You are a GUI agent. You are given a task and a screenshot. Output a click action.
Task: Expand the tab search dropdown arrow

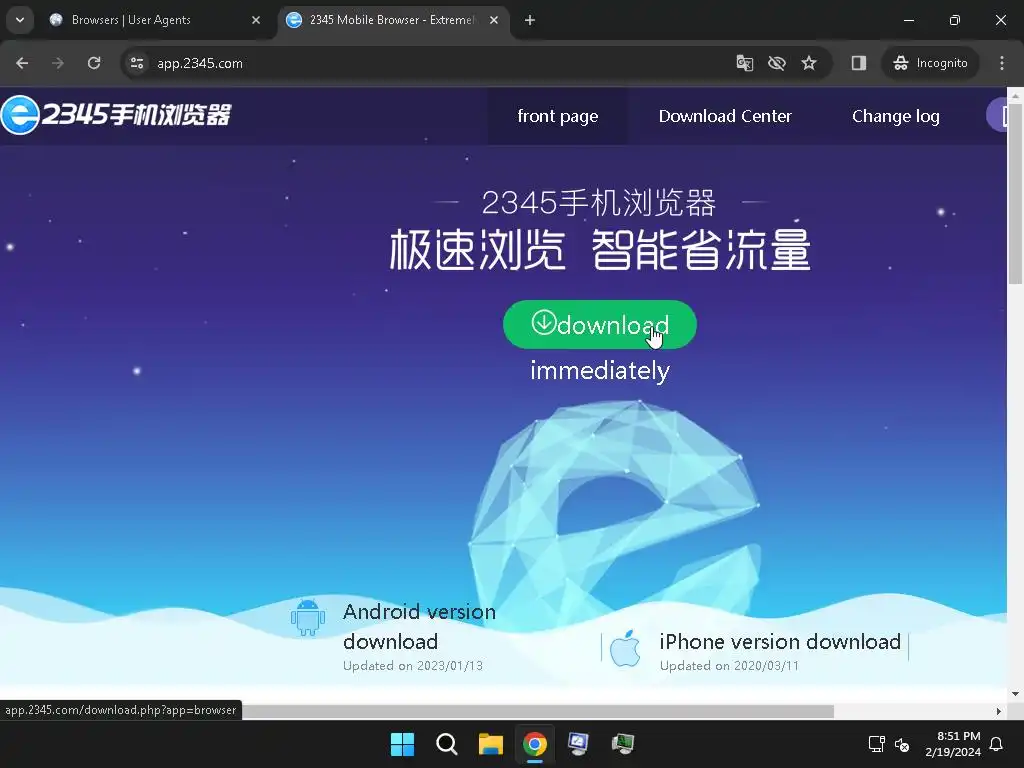pyautogui.click(x=20, y=20)
